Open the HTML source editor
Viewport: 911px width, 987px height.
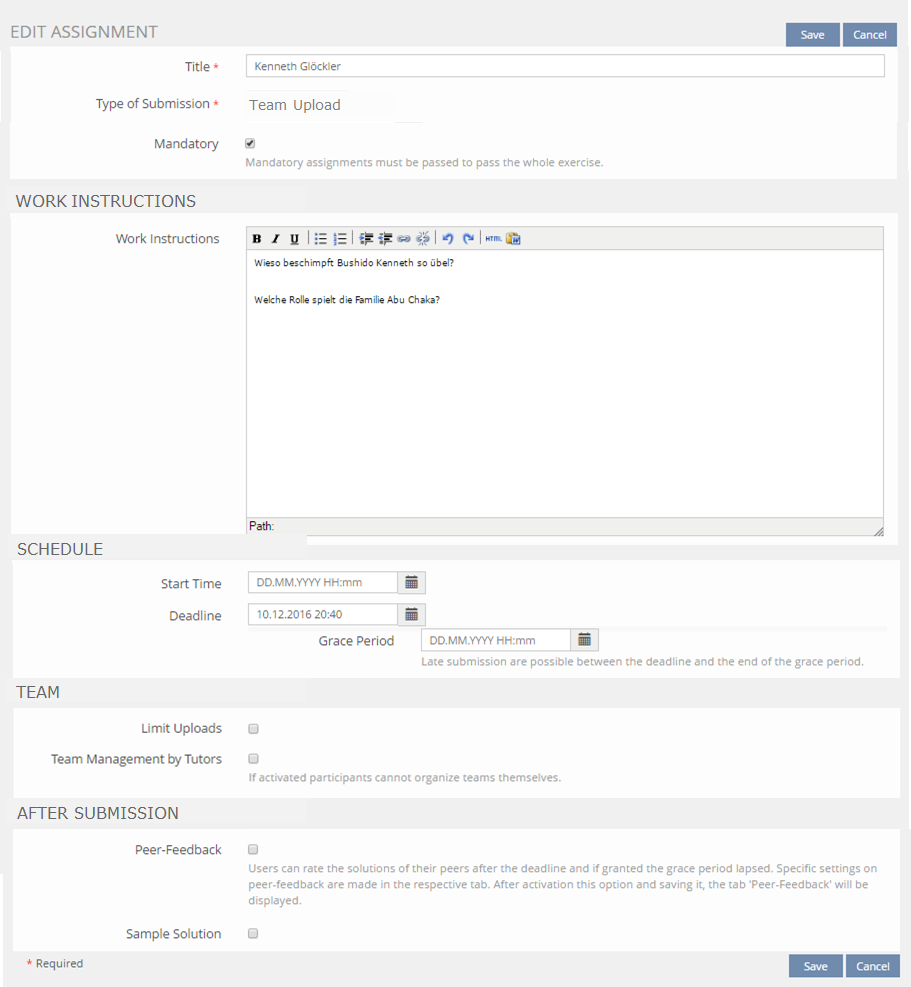click(494, 239)
